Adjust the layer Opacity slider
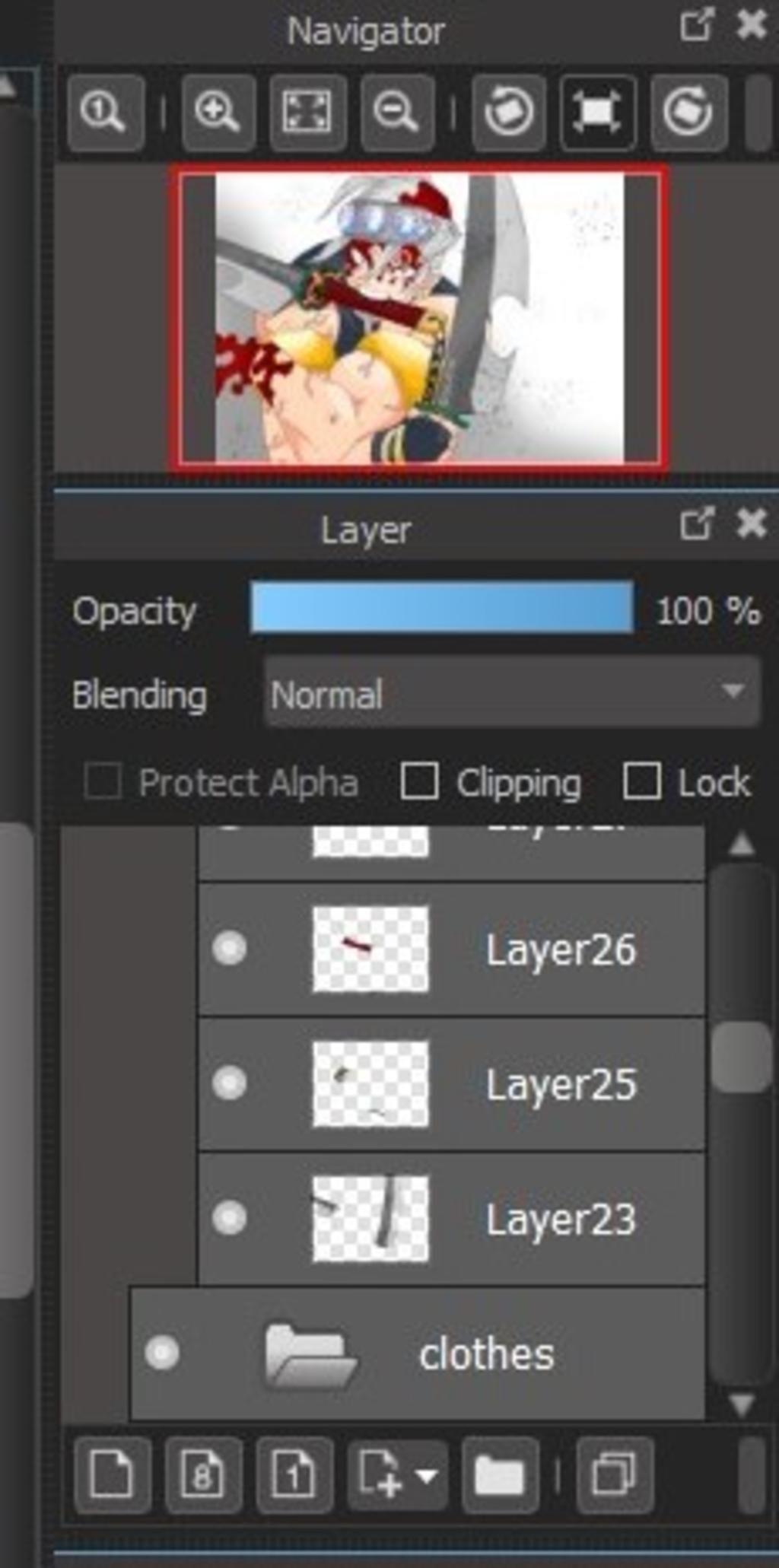779x1568 pixels. (442, 607)
